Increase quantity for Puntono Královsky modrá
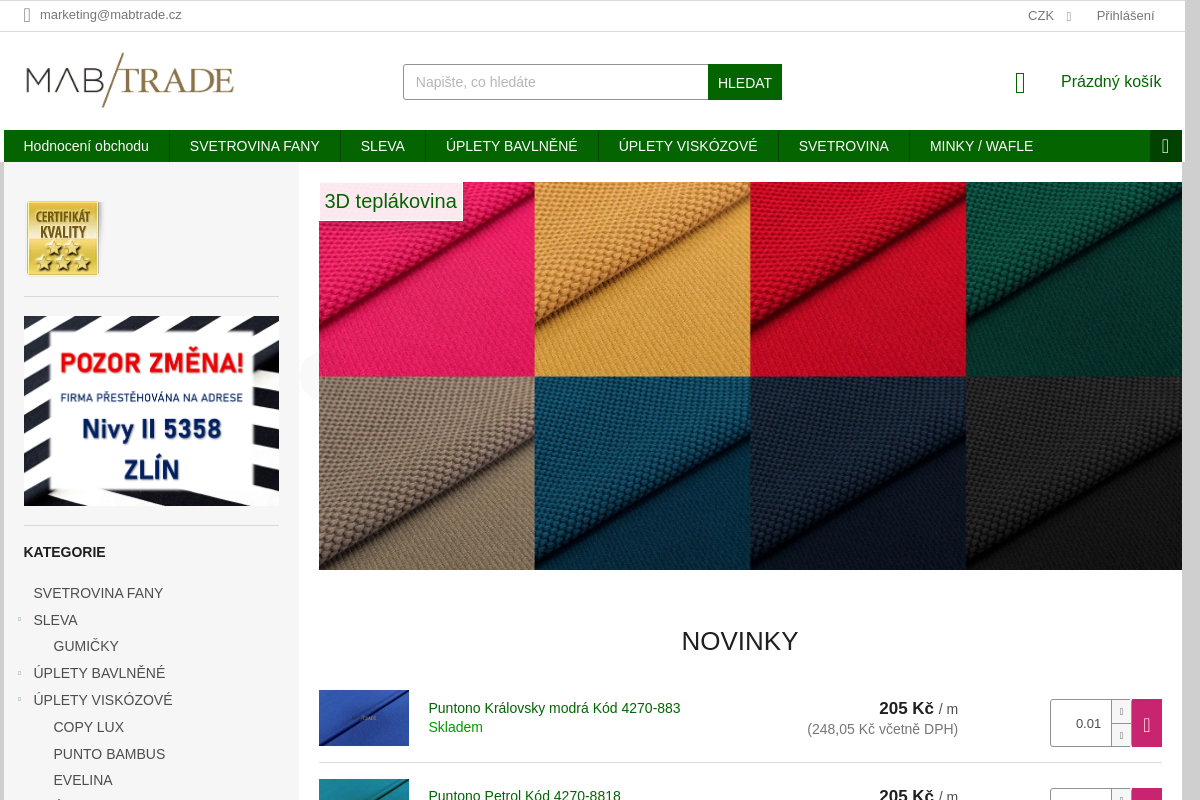Screen dimensions: 1200x800 pyautogui.click(x=1121, y=711)
